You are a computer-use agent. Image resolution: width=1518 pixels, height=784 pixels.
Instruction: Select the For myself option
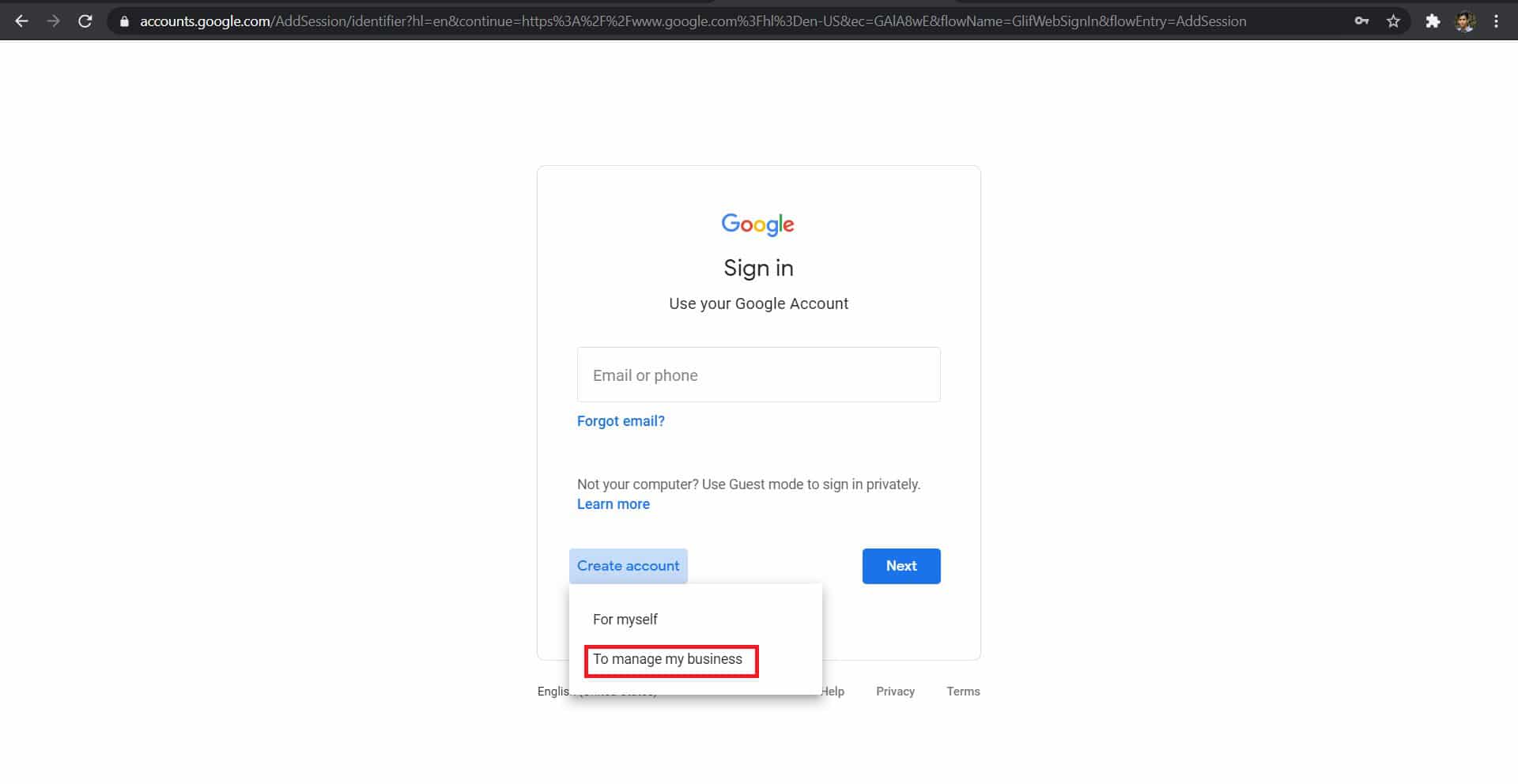pos(625,620)
